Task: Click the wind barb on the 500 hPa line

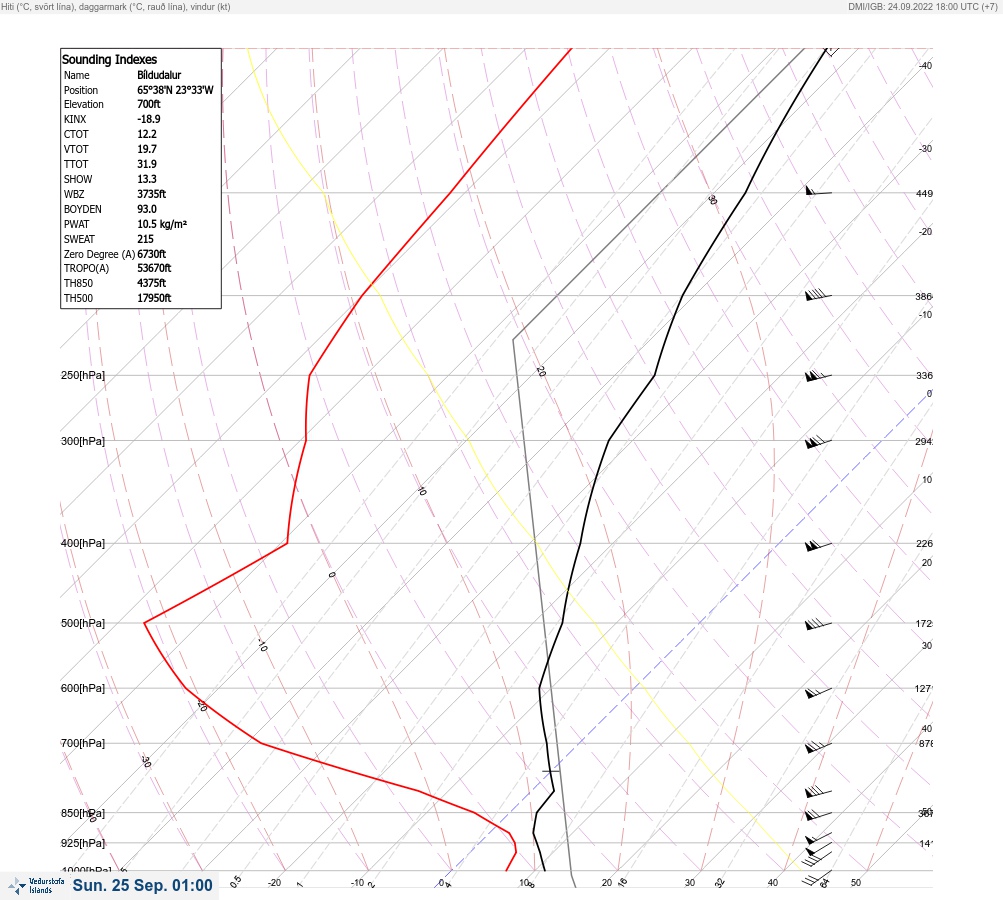Action: point(818,624)
